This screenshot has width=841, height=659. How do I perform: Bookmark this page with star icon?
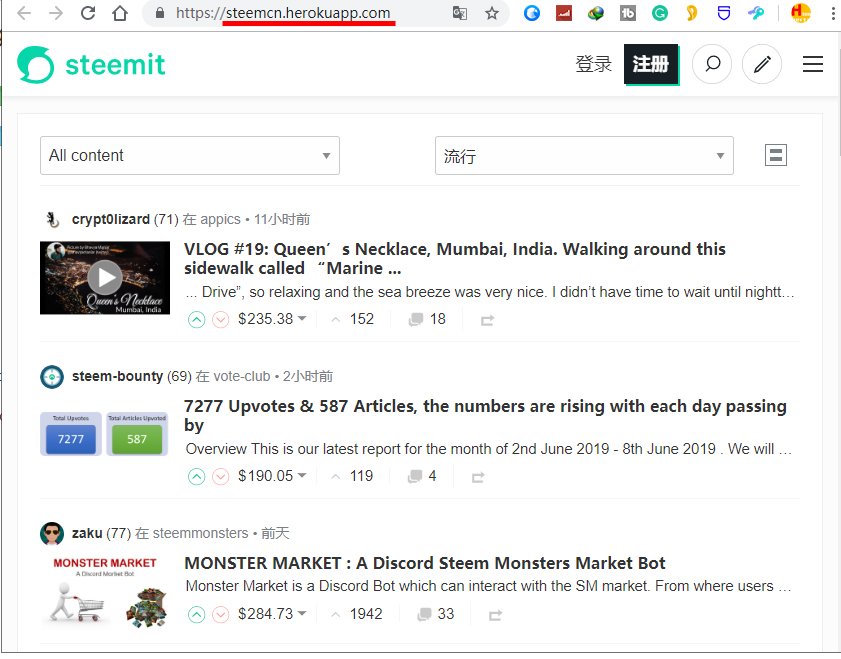(x=492, y=13)
